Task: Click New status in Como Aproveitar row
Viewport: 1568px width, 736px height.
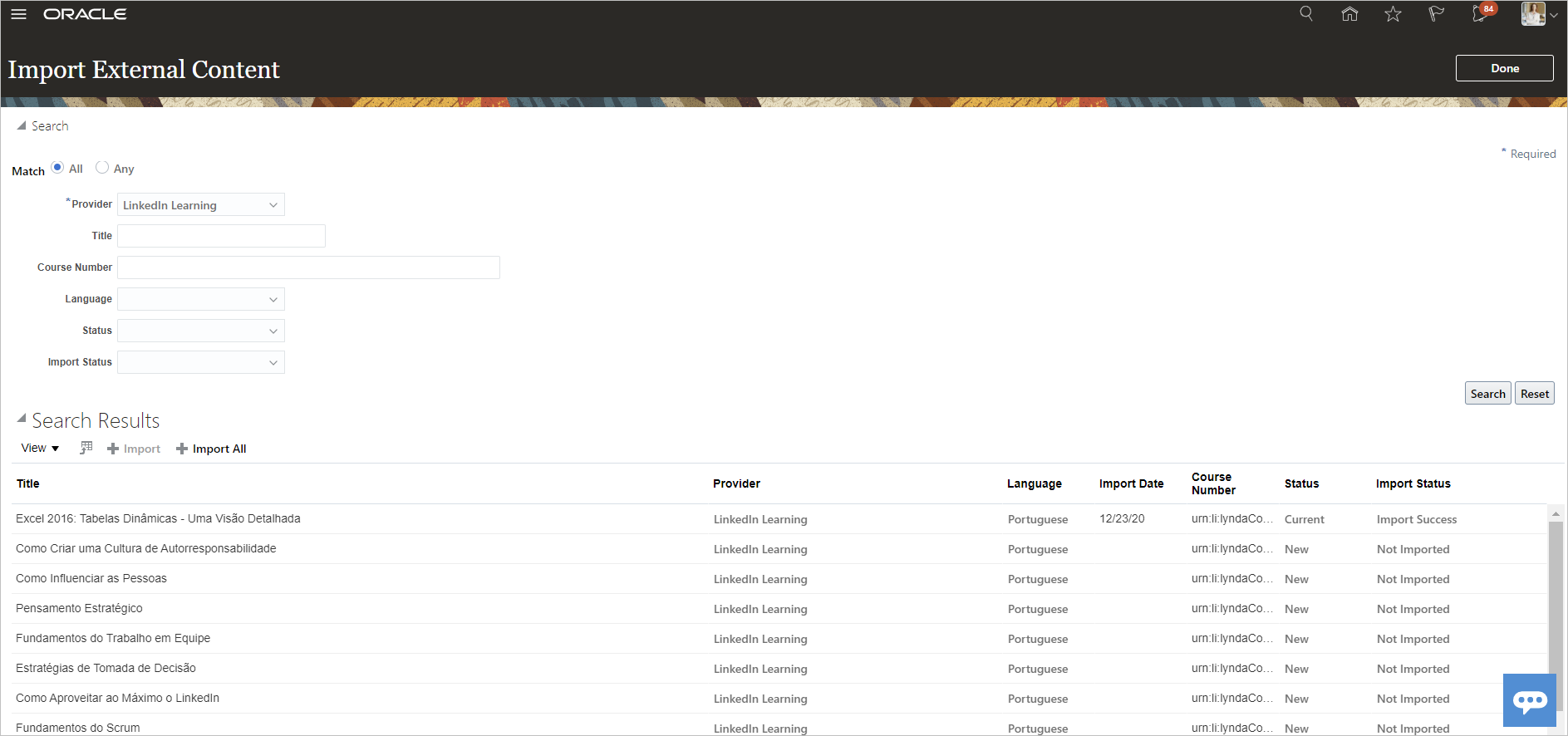Action: (1296, 699)
